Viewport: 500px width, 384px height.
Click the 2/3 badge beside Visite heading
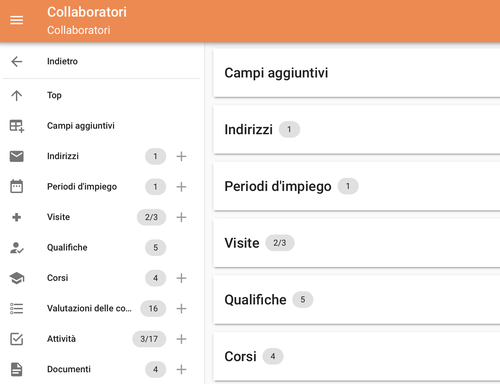280,243
